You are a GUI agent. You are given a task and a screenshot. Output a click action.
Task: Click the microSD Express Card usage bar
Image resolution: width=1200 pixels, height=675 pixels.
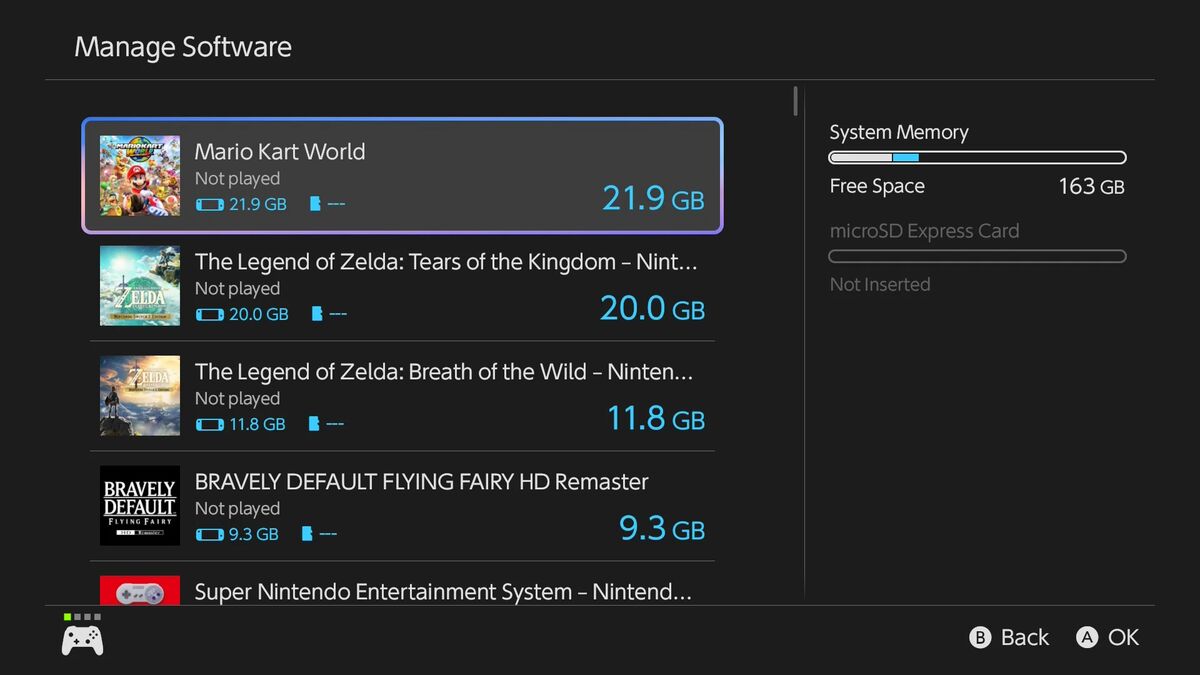click(978, 256)
